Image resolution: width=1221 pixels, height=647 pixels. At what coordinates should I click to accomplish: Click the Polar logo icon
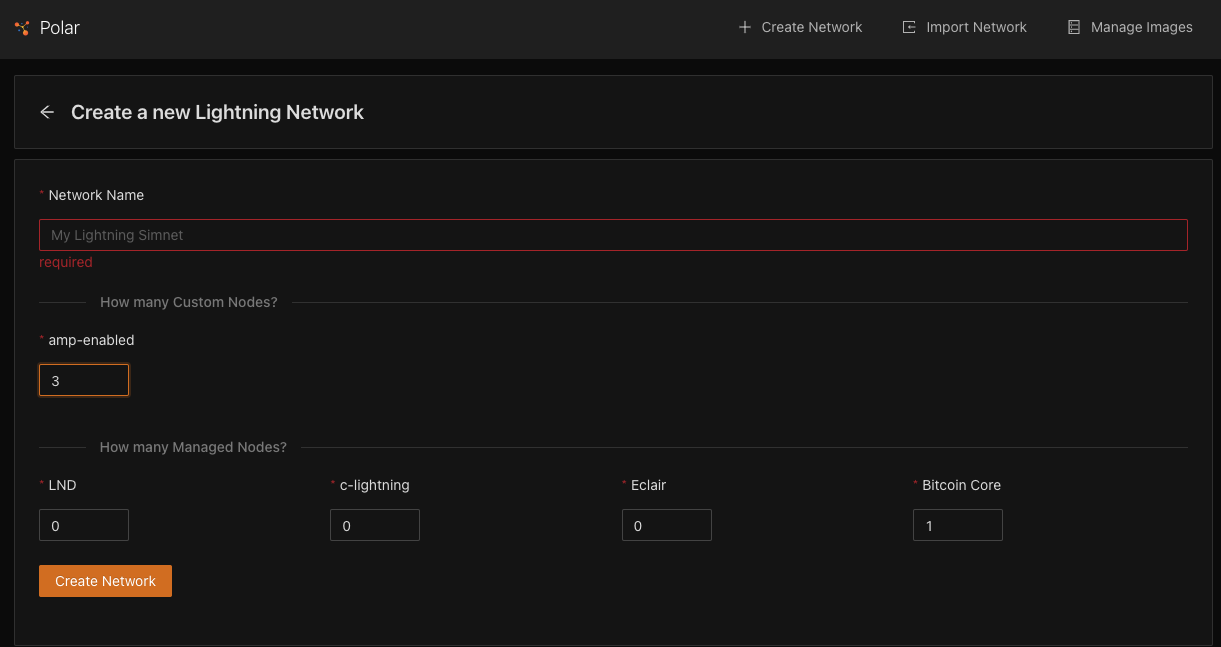[22, 28]
